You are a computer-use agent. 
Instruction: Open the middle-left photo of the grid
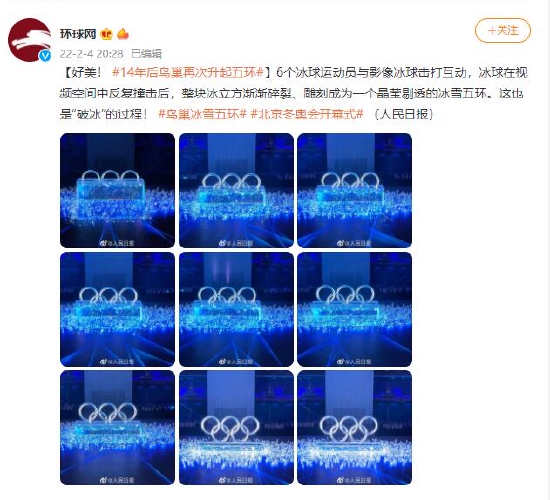(118, 309)
